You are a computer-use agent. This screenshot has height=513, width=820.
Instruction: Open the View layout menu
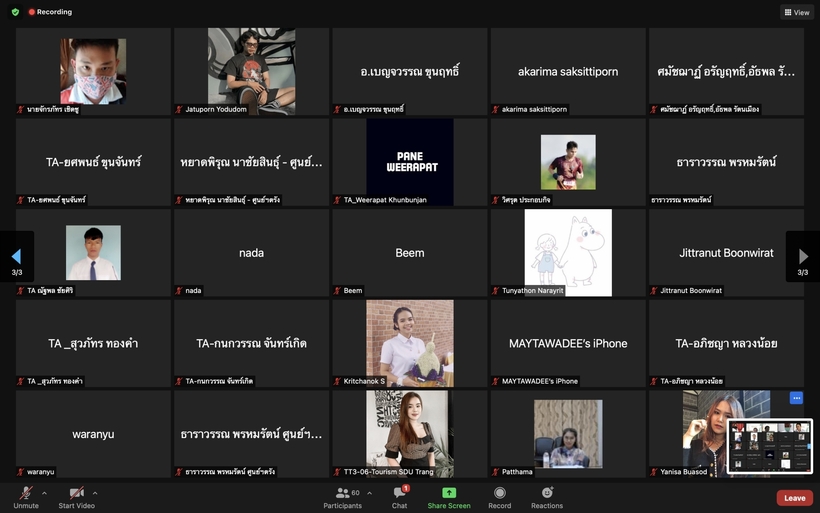(x=796, y=12)
